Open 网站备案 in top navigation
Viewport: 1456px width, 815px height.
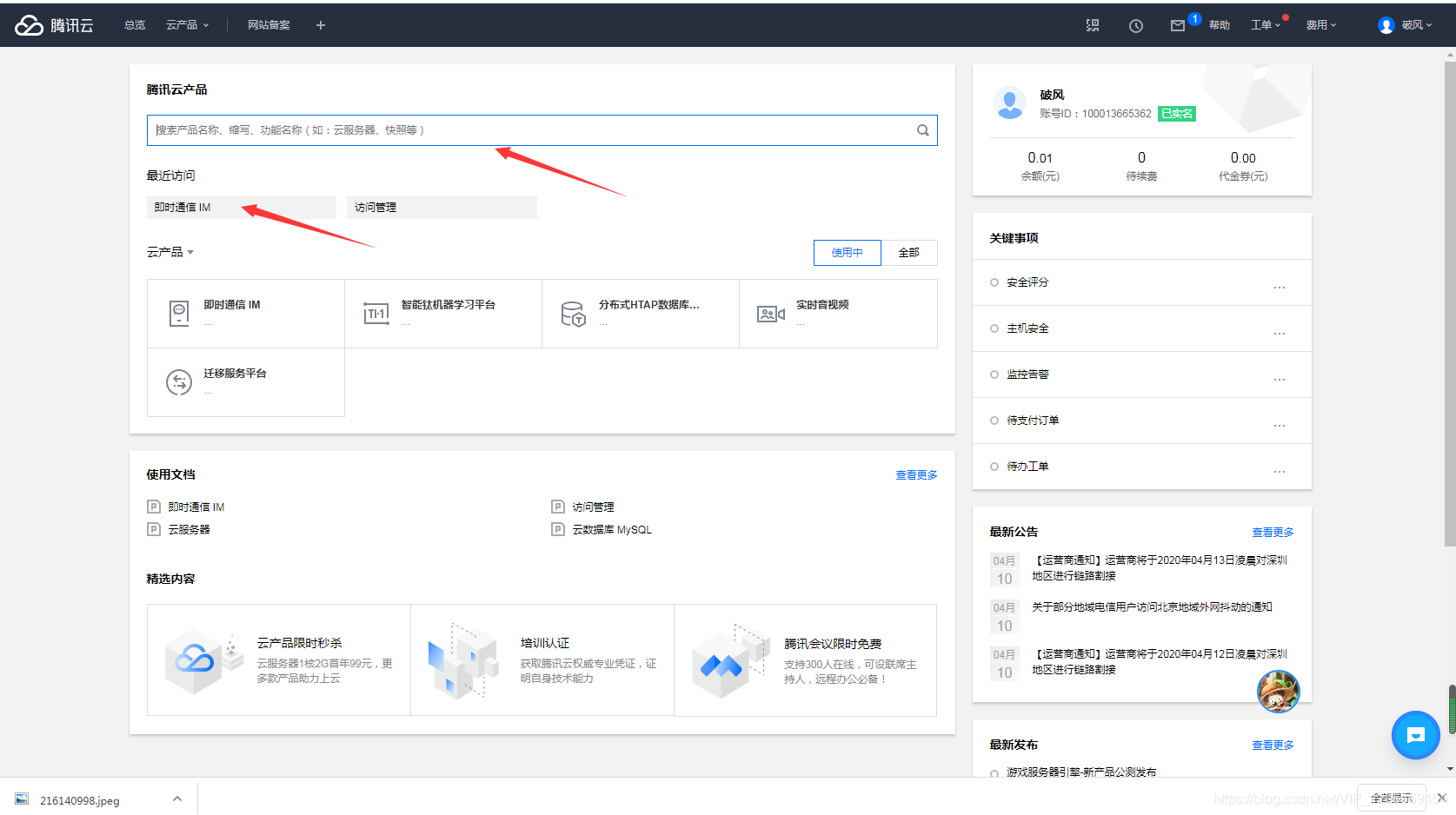click(x=269, y=25)
